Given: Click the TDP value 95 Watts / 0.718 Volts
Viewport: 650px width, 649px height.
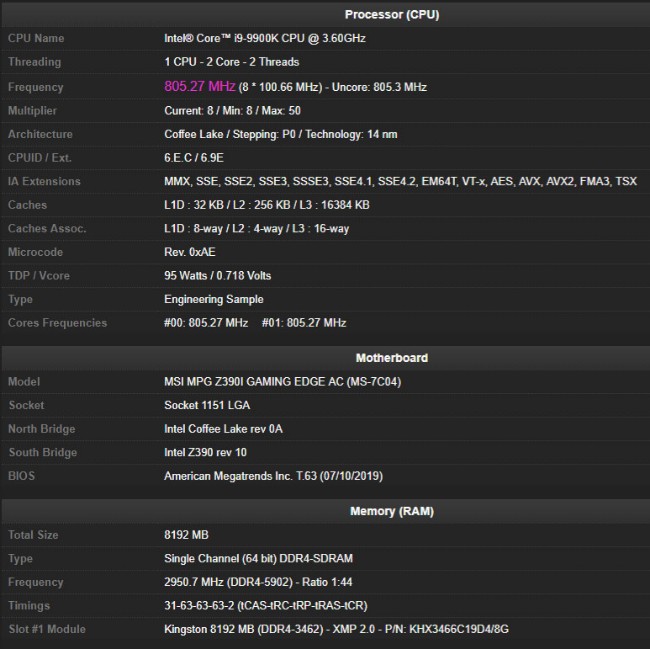Looking at the screenshot, I should point(217,275).
